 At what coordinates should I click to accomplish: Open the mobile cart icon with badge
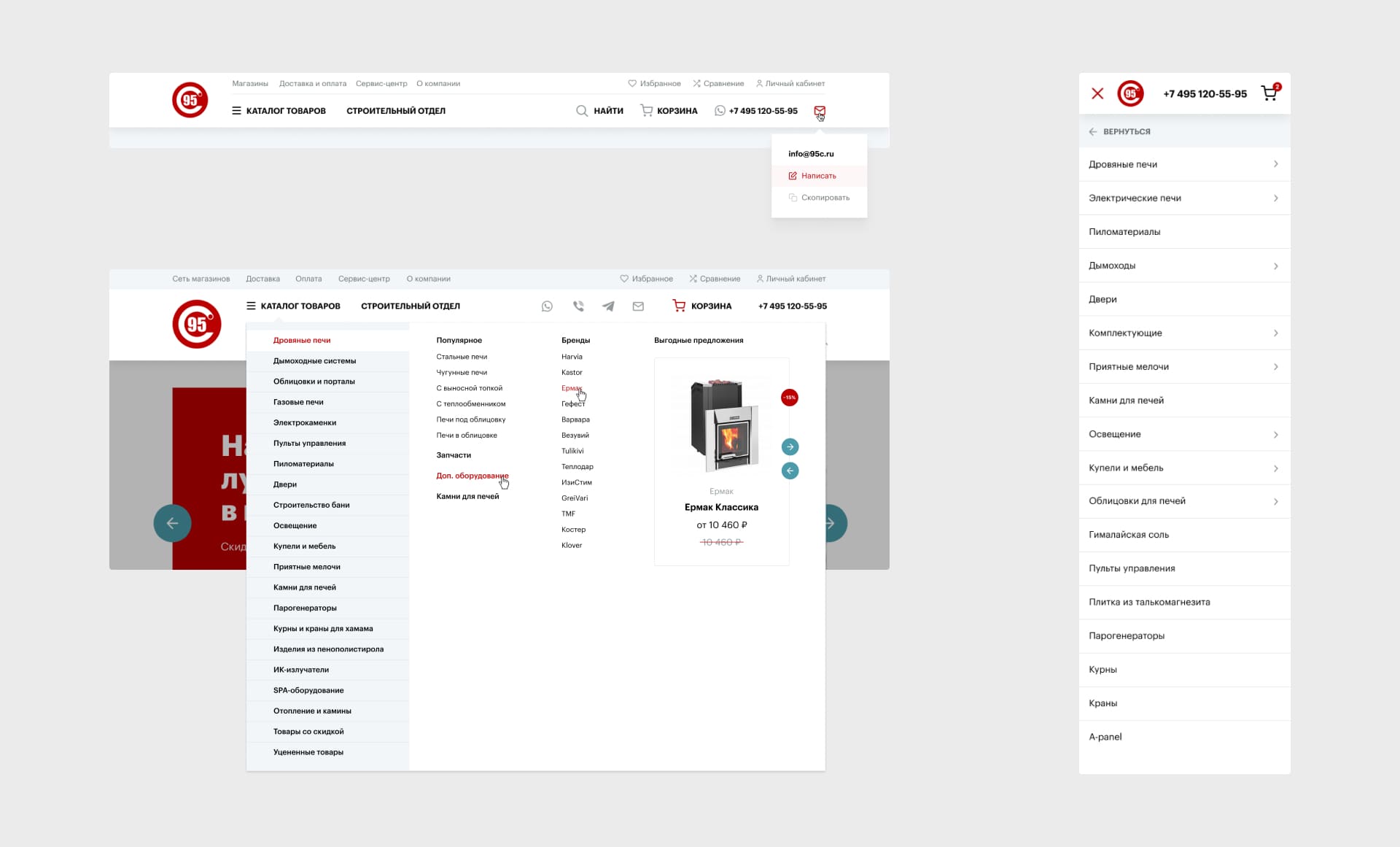coord(1269,93)
